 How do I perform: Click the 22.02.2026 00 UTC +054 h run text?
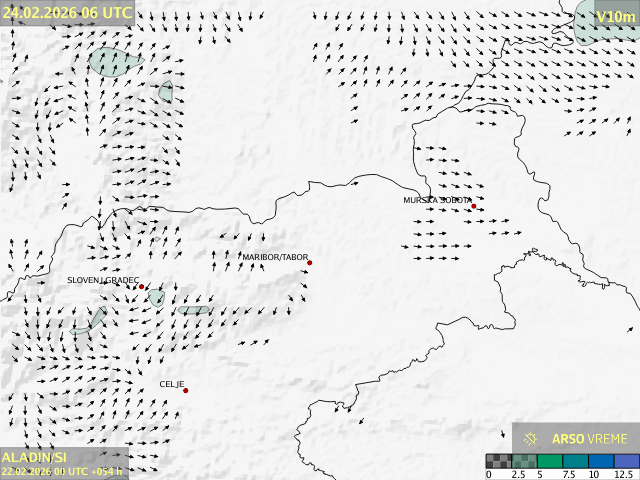(62, 471)
